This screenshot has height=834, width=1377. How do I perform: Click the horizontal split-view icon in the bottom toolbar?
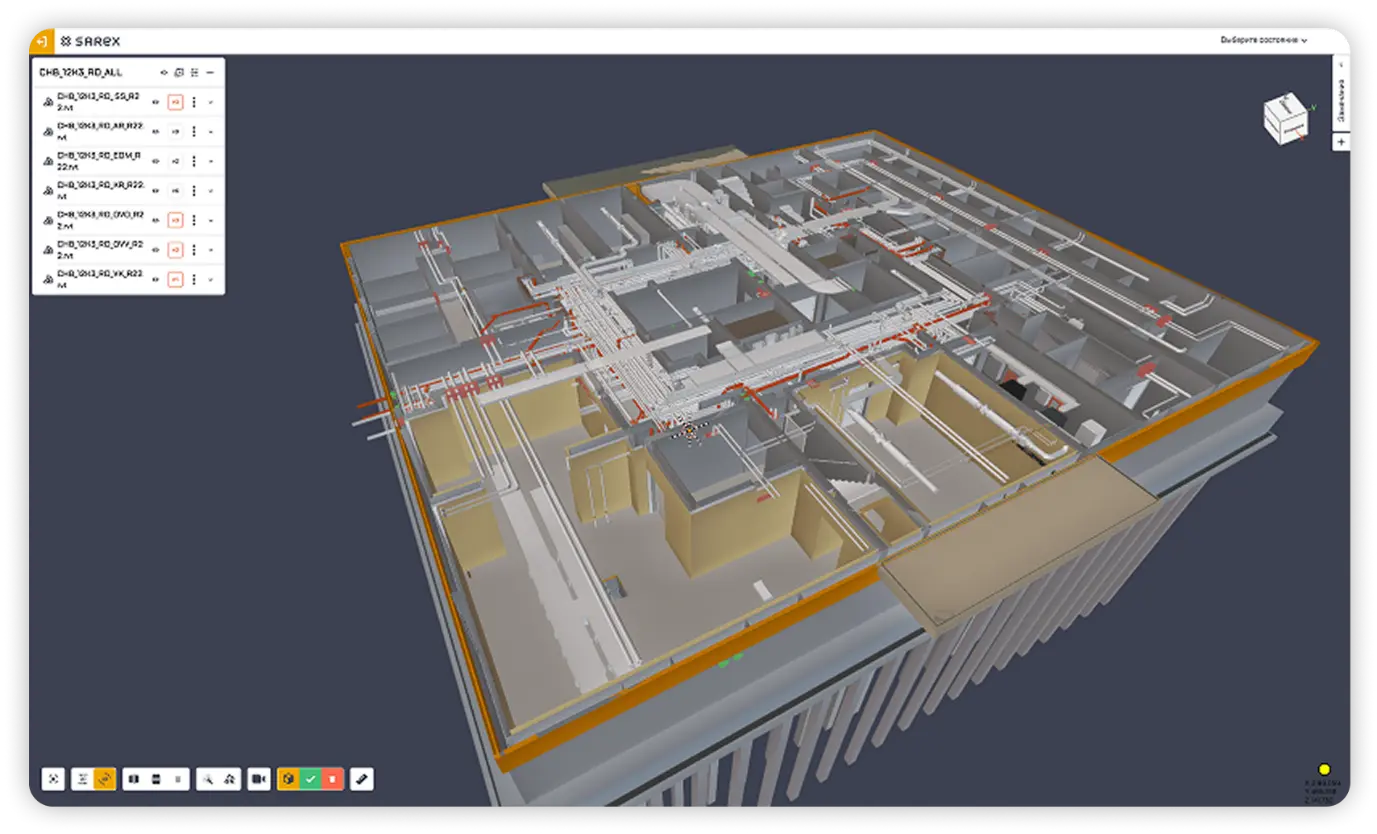[156, 779]
